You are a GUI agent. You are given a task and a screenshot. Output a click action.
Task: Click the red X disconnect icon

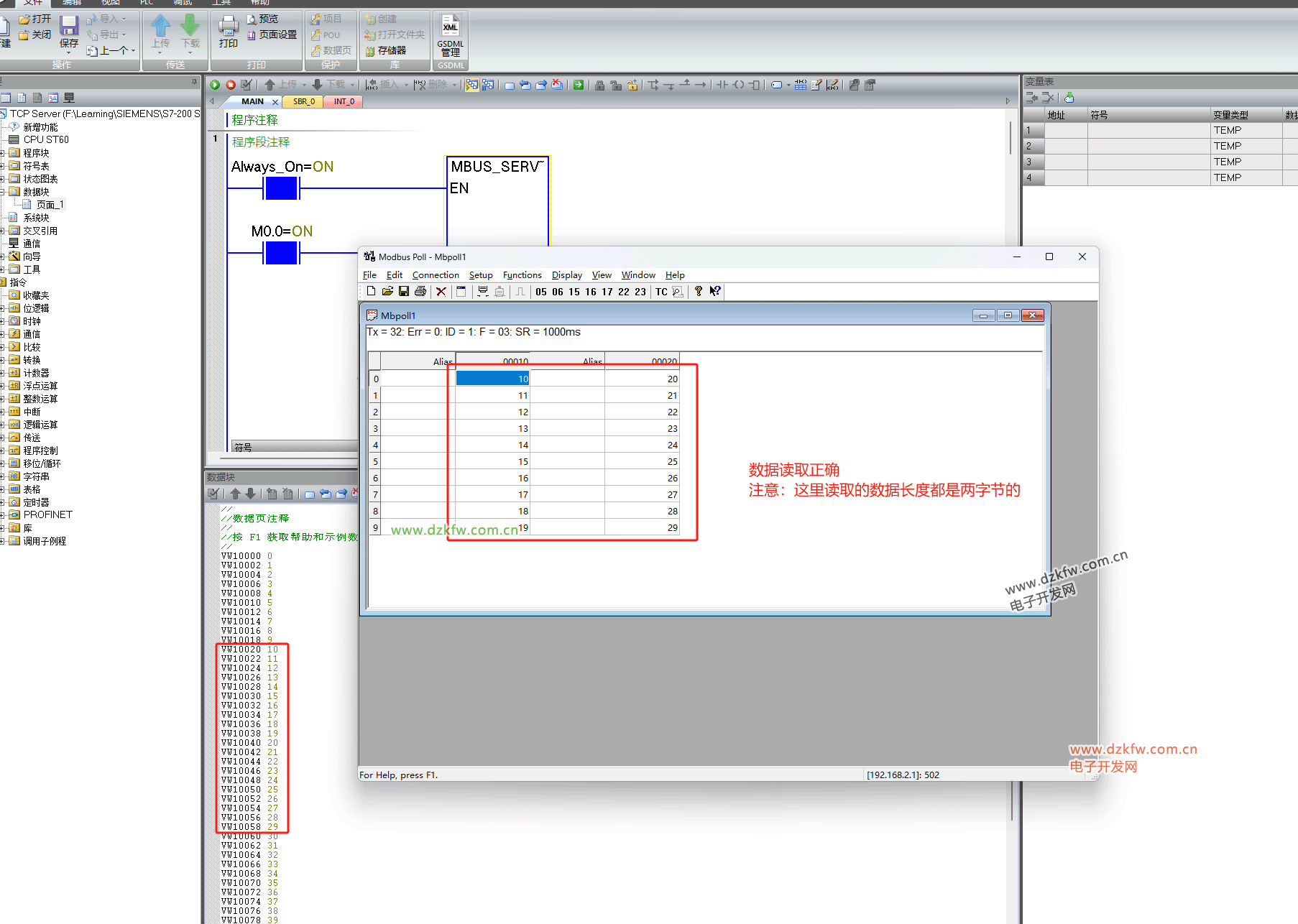[441, 292]
